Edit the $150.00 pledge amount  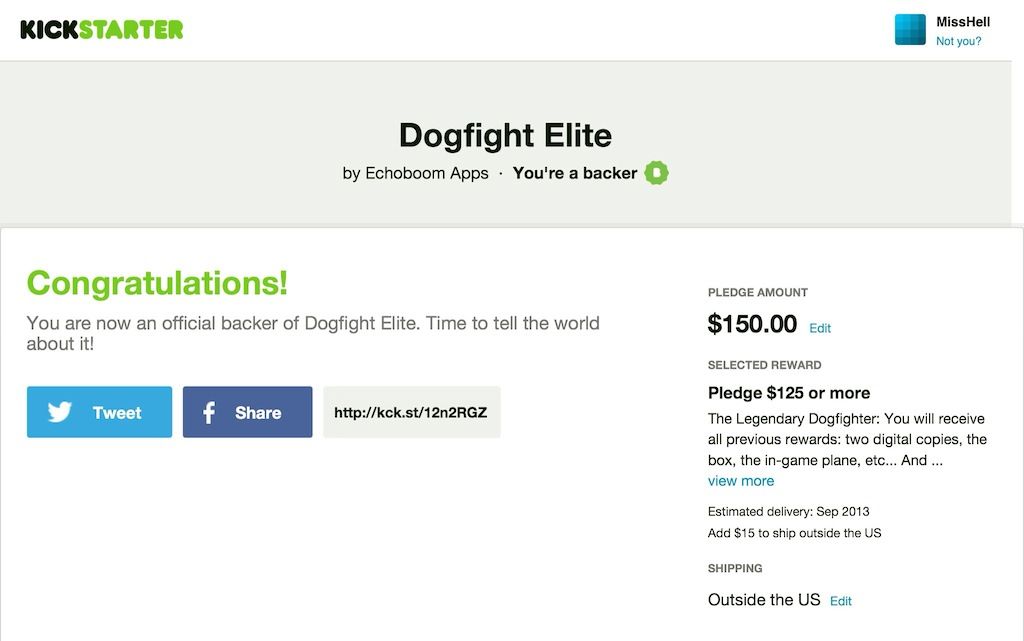pyautogui.click(x=820, y=328)
